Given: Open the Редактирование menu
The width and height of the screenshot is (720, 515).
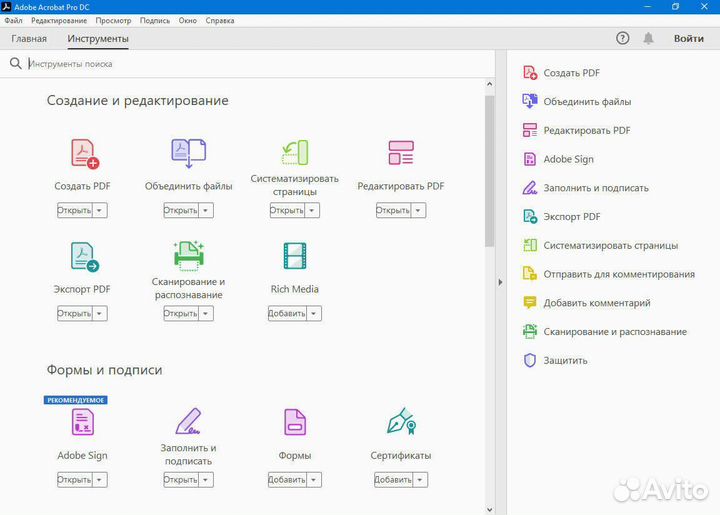Looking at the screenshot, I should pyautogui.click(x=59, y=21).
